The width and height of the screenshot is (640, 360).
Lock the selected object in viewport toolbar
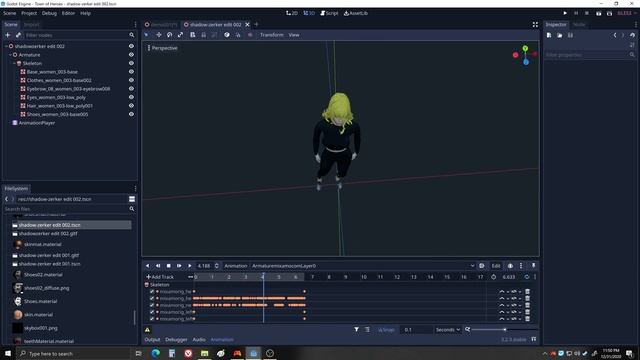203,35
